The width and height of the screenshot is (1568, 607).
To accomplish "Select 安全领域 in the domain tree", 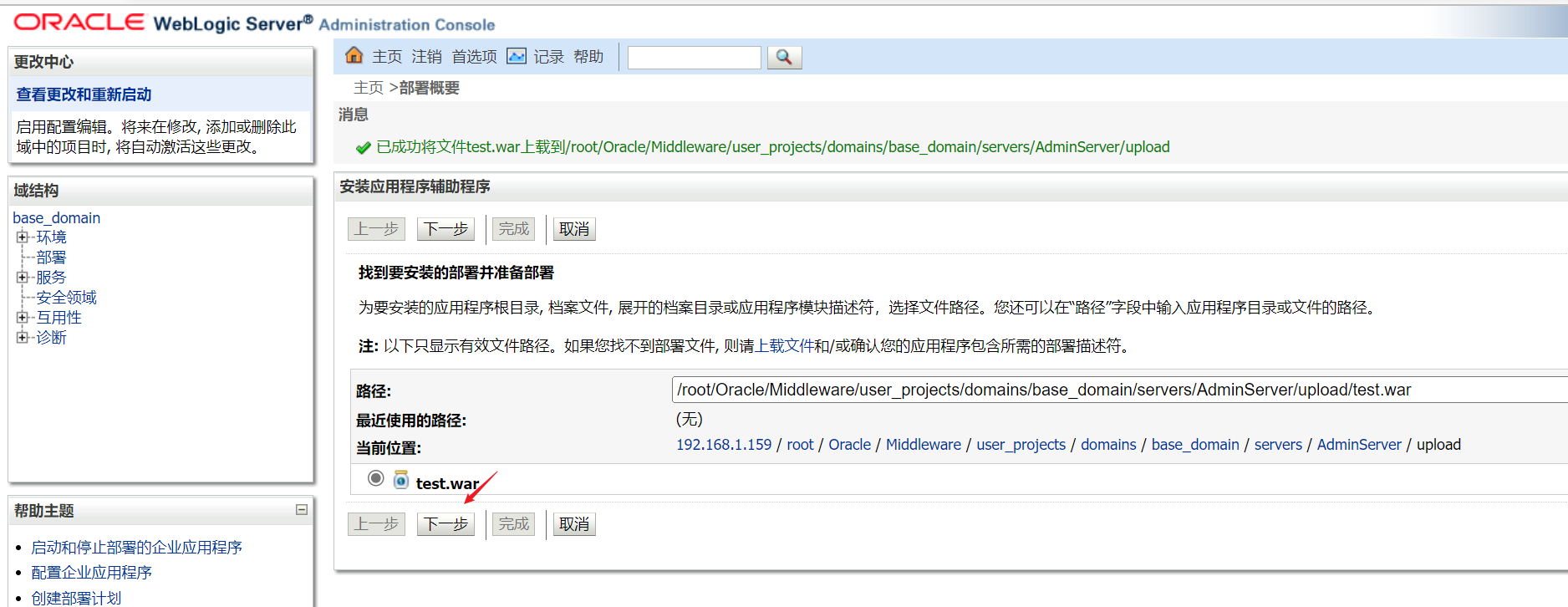I will 66,297.
